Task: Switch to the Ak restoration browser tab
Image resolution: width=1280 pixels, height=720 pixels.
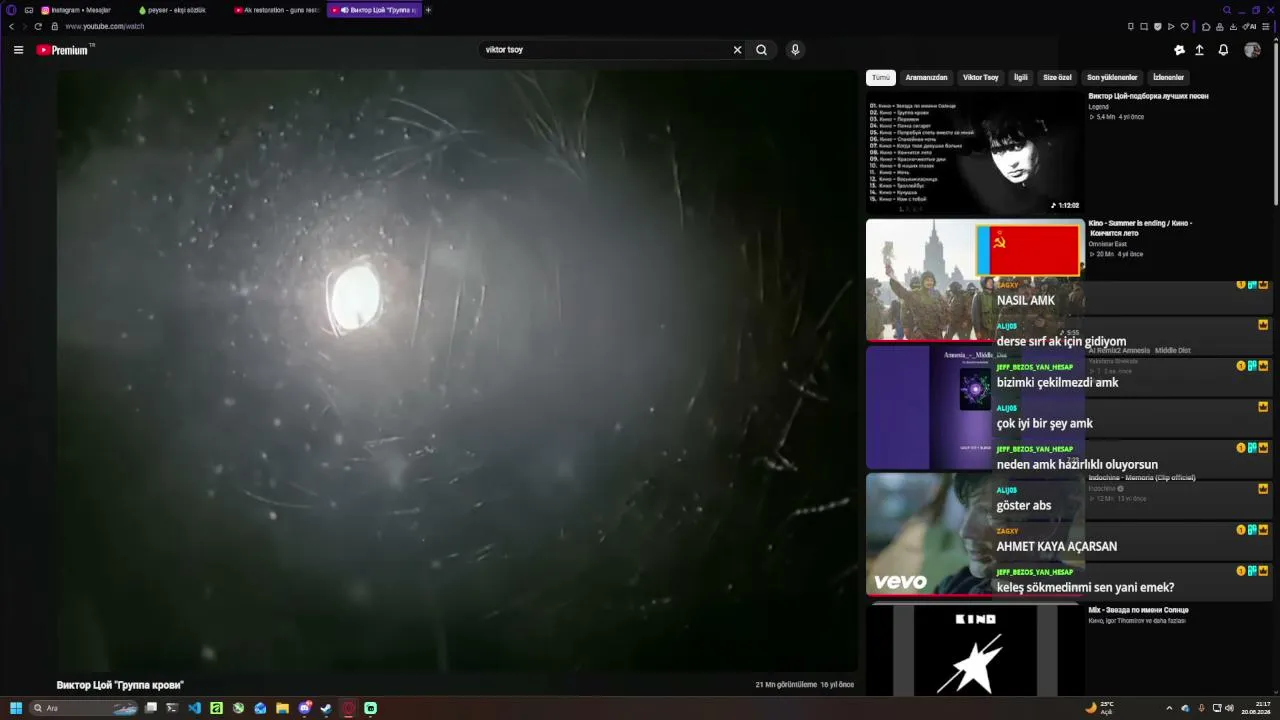Action: coord(277,10)
